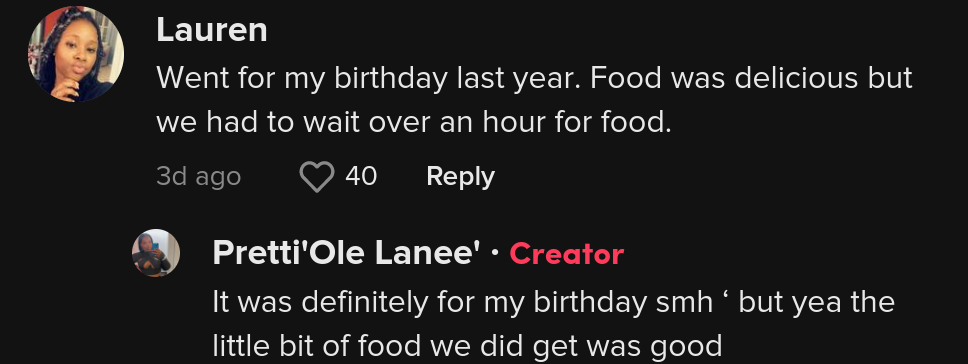Select the 40 likes count
The image size is (968, 364).
(361, 176)
